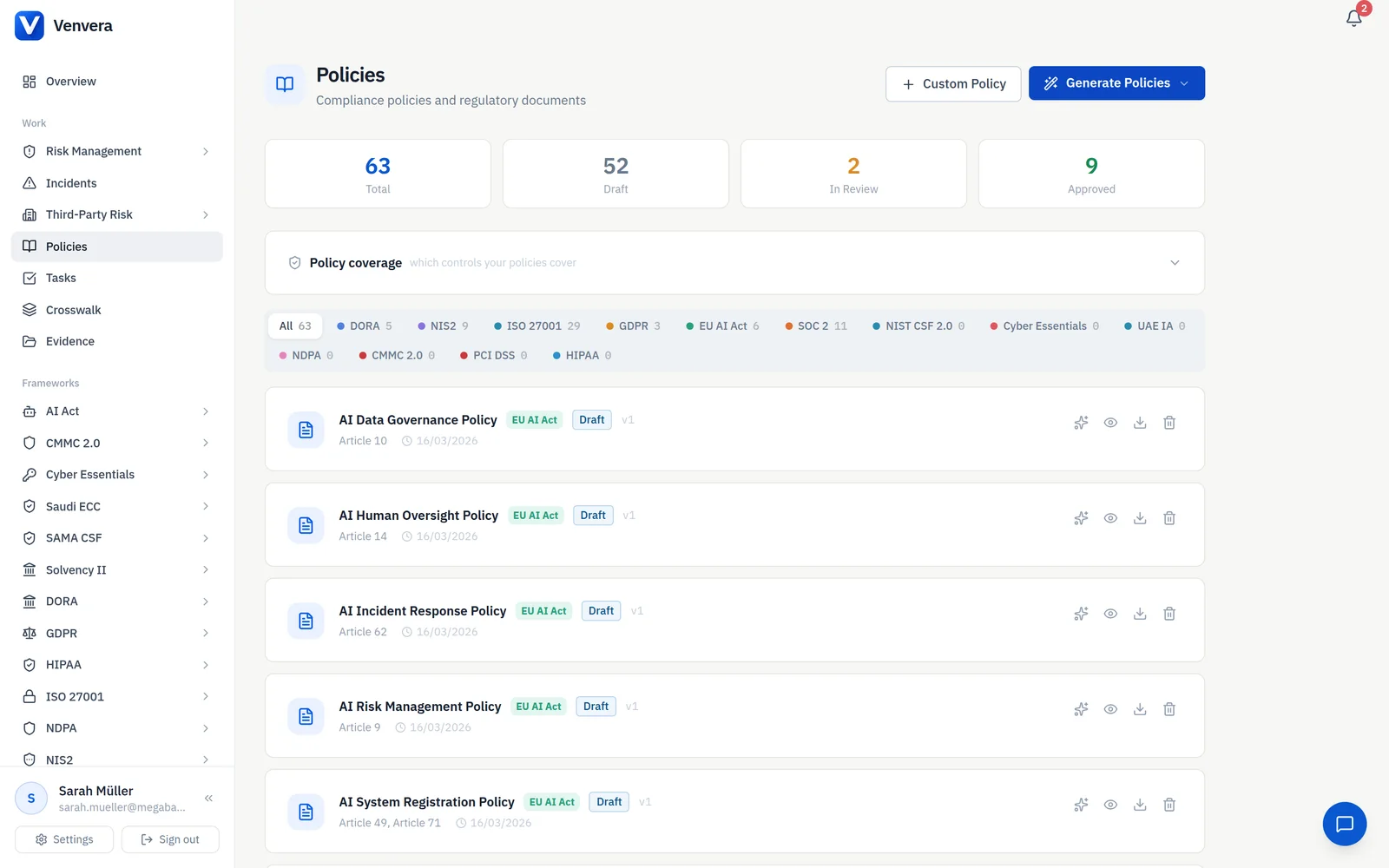Click Sarah Müller avatar
This screenshot has height=868, width=1389.
[x=31, y=798]
